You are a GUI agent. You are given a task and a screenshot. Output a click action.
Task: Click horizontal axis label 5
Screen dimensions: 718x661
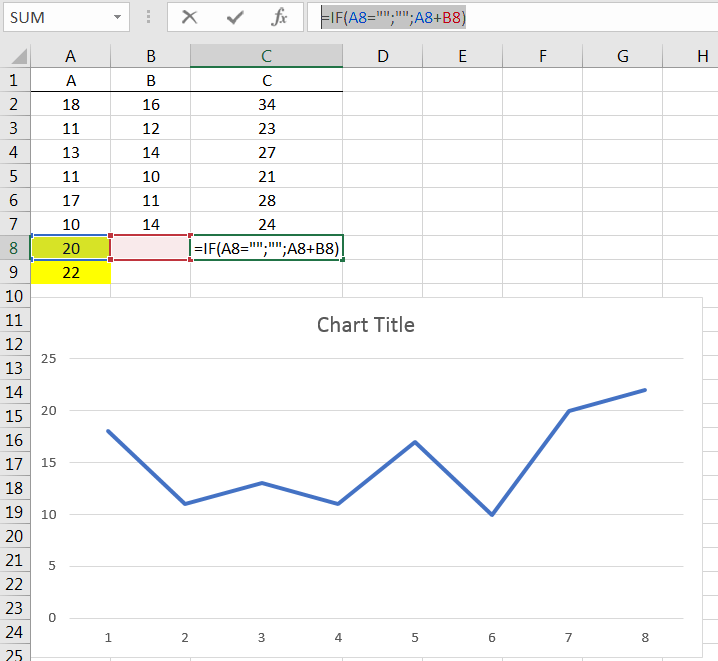click(415, 638)
